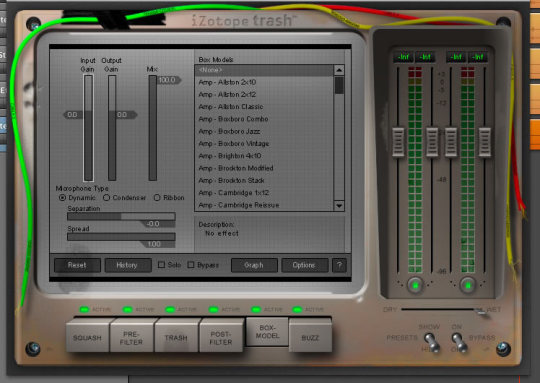Select Amp - Brighton 4x10

coord(264,156)
